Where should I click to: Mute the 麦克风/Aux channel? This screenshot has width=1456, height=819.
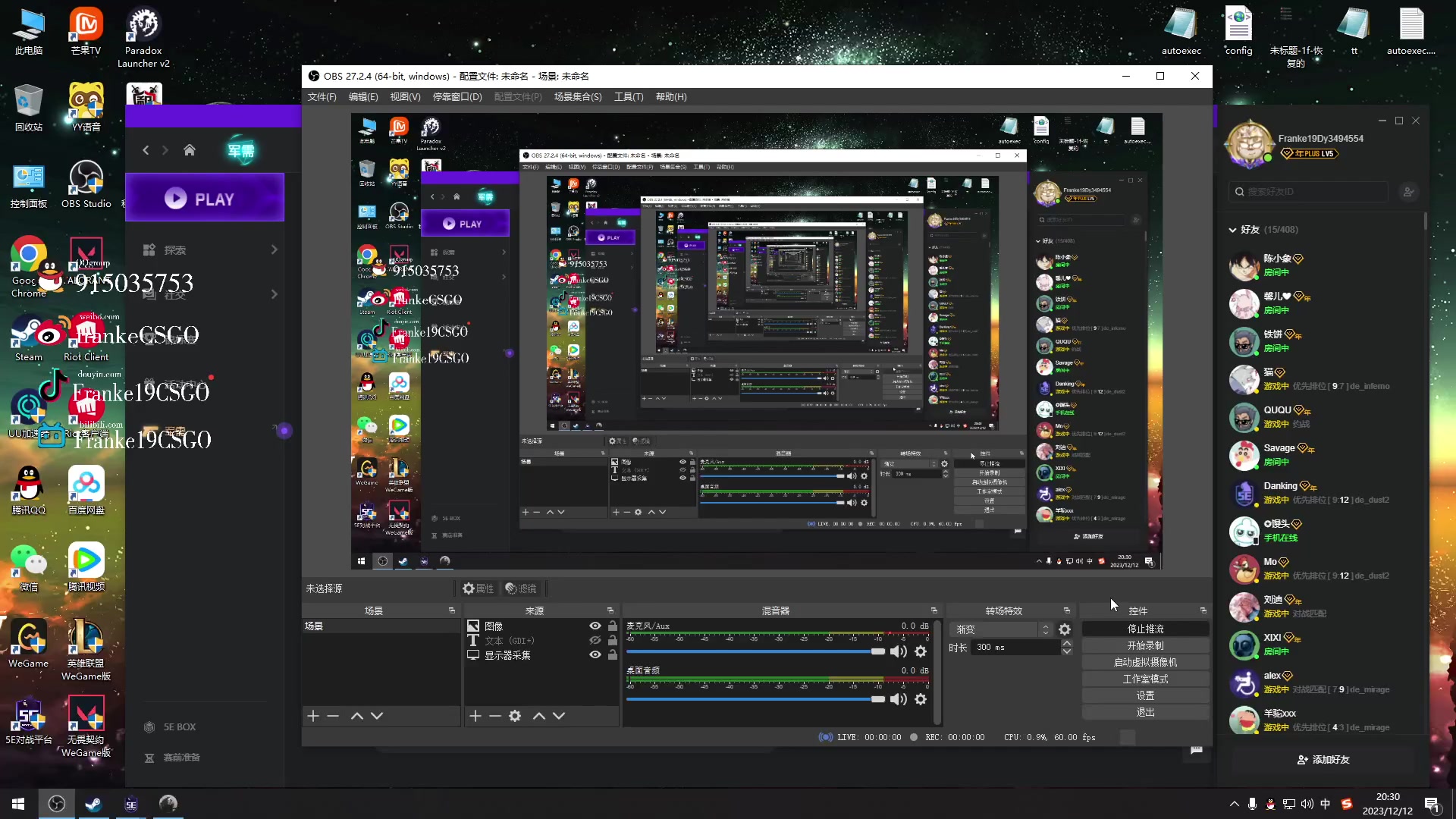899,651
